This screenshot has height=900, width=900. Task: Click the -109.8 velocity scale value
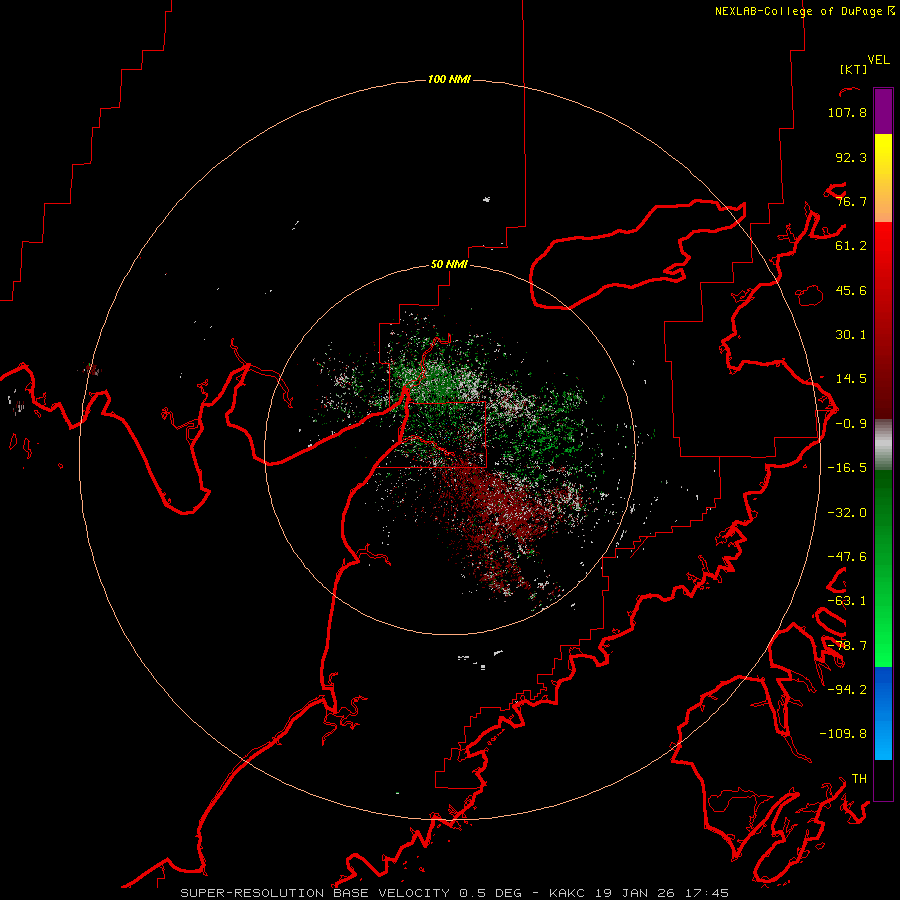click(x=843, y=734)
